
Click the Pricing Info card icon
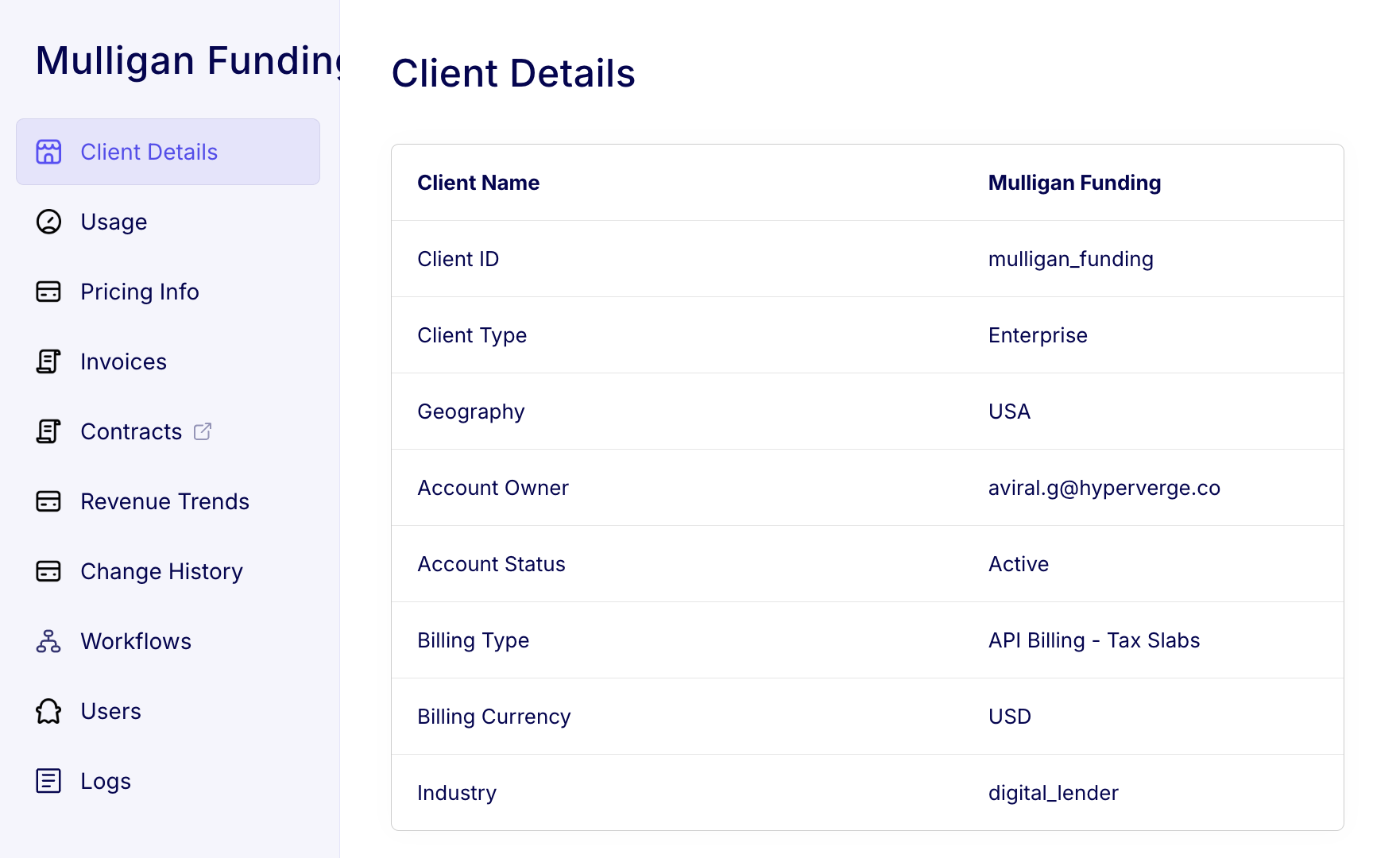[x=48, y=292]
